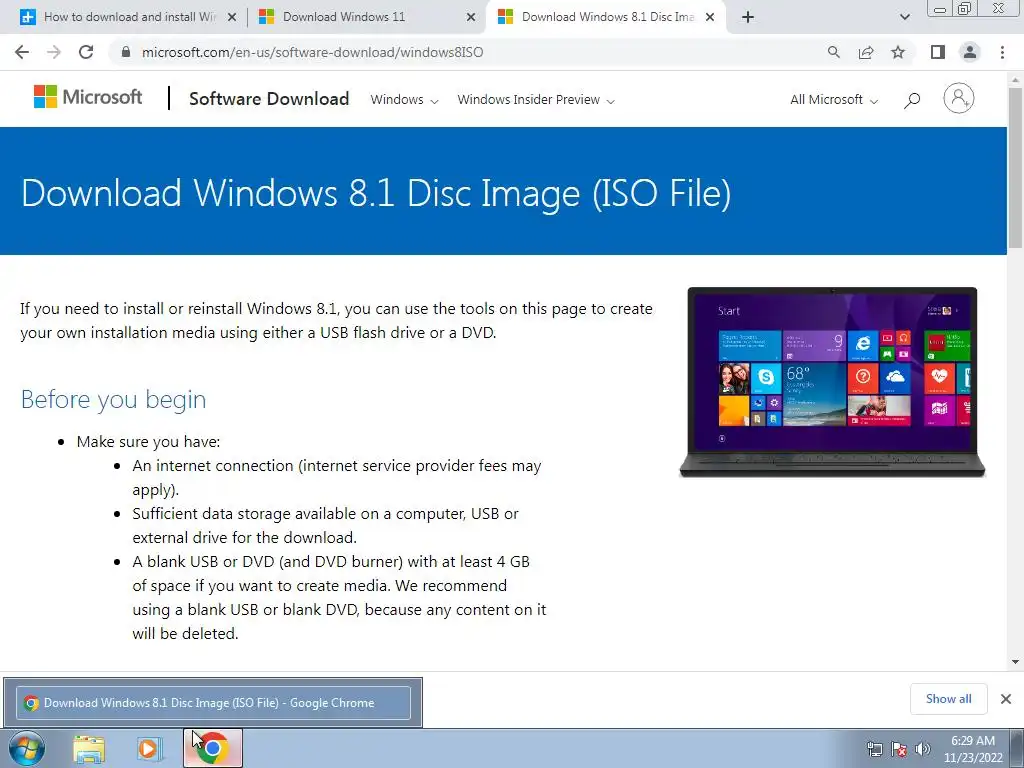This screenshot has width=1024, height=768.
Task: Go back using the browser back arrow
Action: [x=22, y=52]
